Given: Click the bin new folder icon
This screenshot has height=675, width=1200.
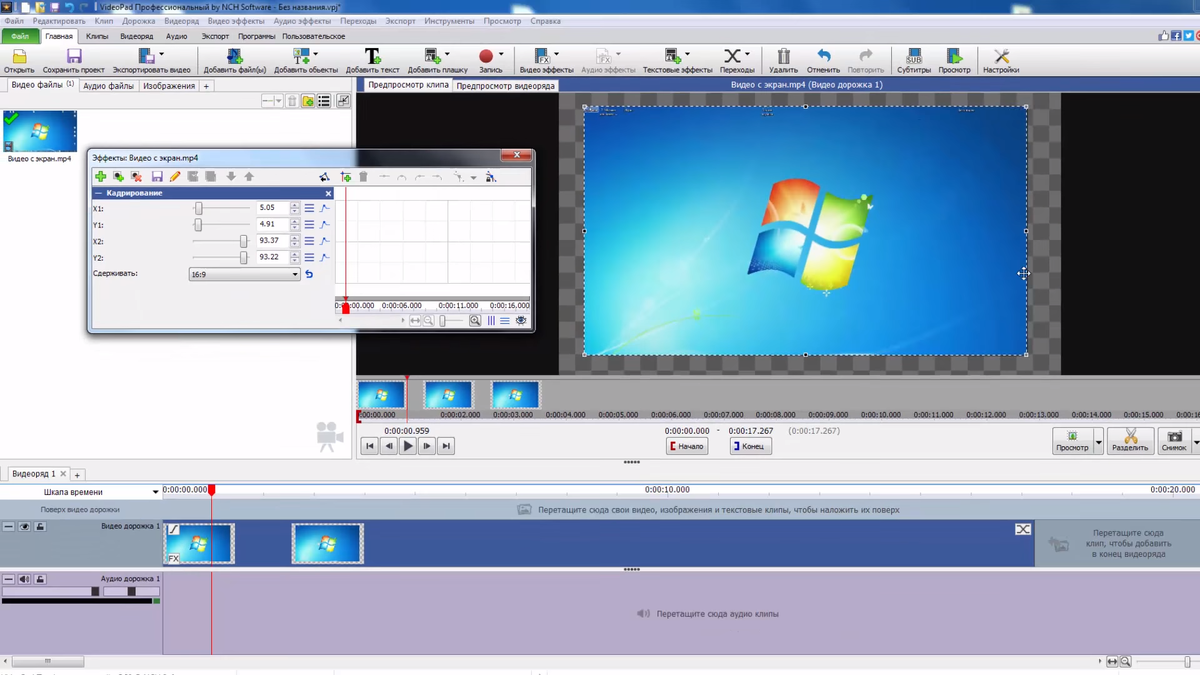Looking at the screenshot, I should click(x=308, y=101).
